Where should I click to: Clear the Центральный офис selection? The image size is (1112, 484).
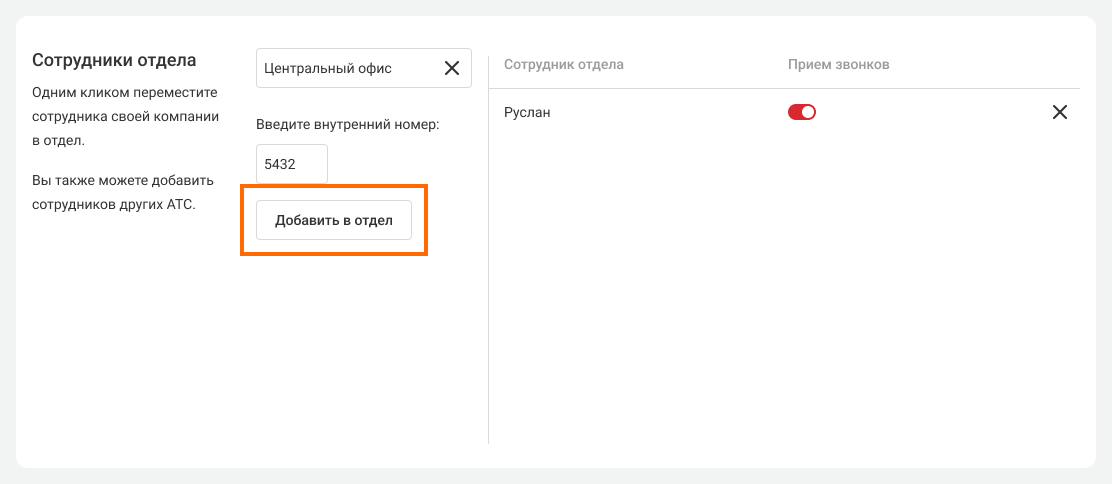click(x=451, y=69)
